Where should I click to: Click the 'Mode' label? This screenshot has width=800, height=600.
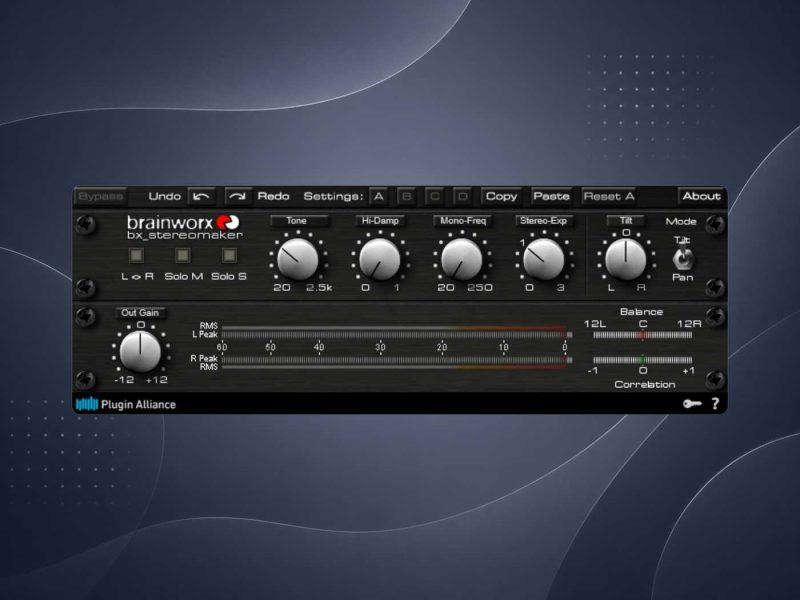pos(681,221)
